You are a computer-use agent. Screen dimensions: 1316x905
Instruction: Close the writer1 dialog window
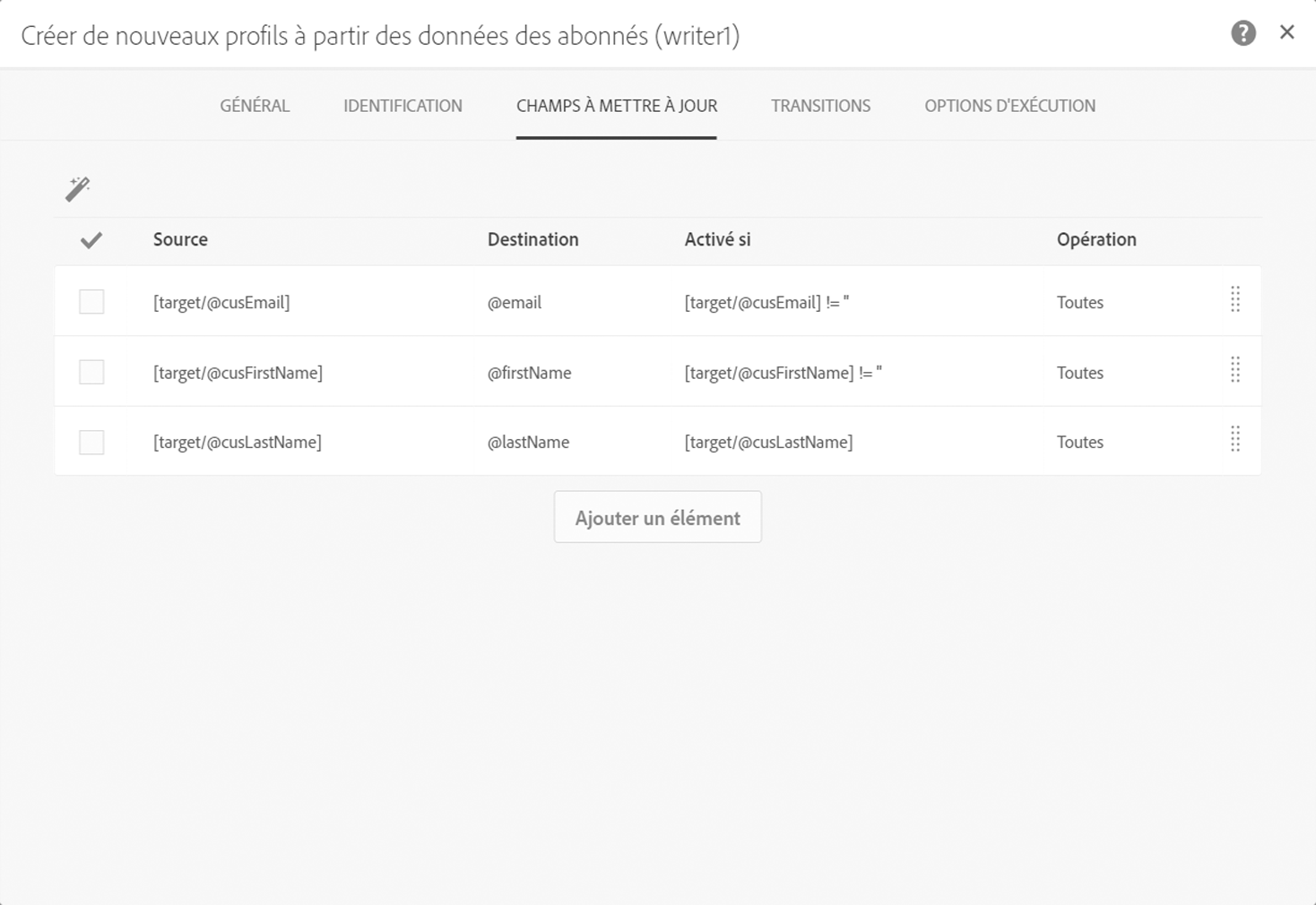[1286, 33]
